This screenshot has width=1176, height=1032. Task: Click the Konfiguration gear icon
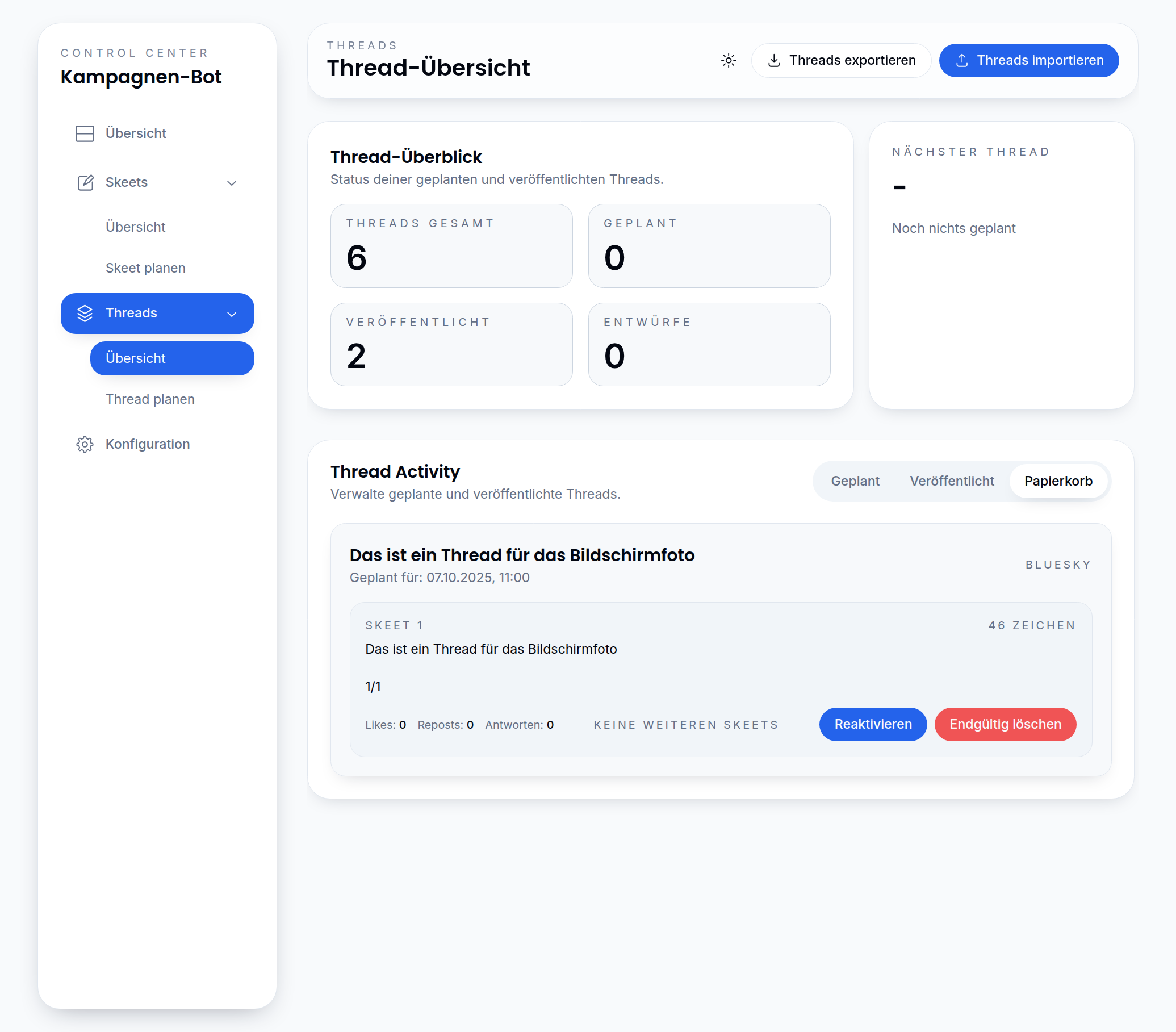(85, 444)
